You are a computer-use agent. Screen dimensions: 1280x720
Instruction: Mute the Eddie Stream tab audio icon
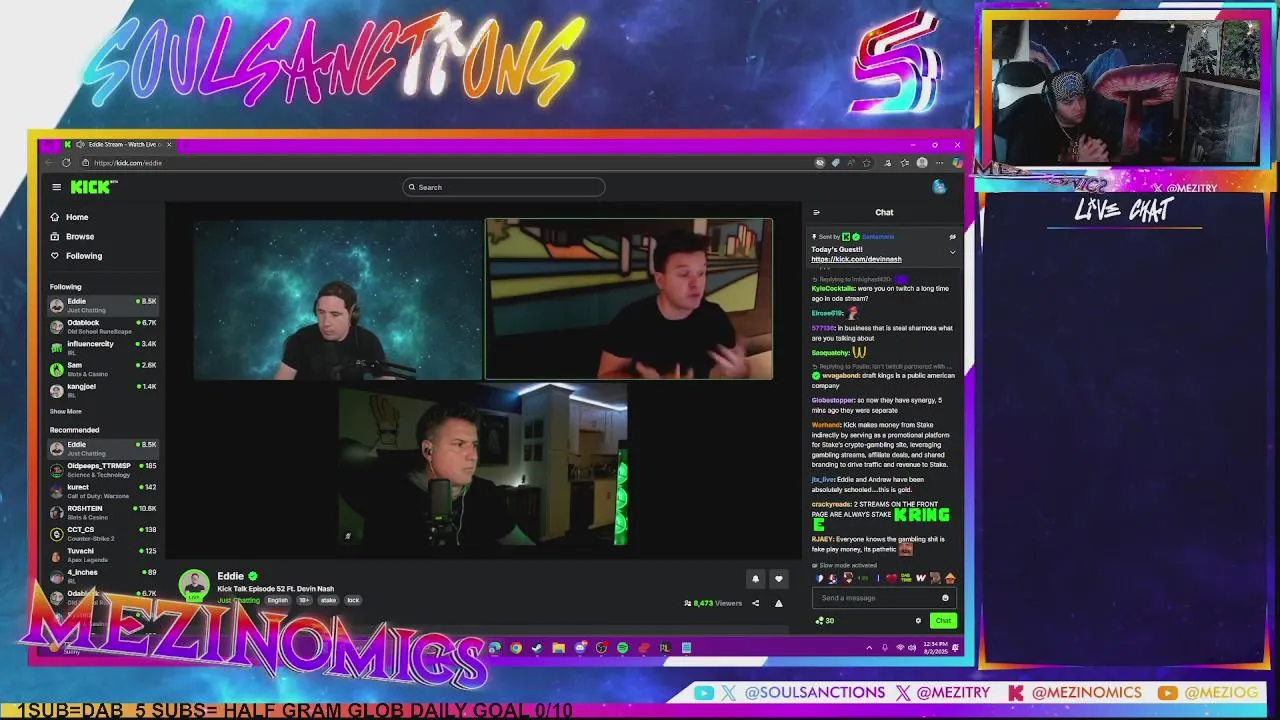pos(80,145)
